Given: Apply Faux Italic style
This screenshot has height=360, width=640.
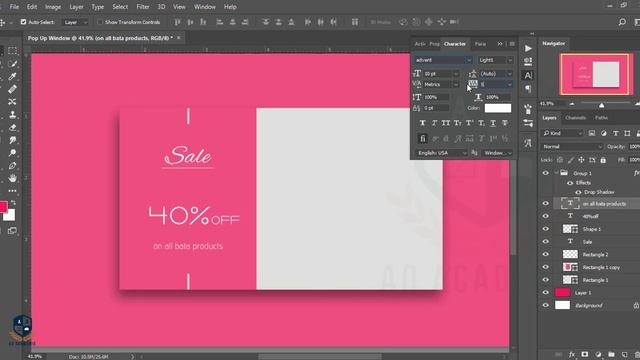Looking at the screenshot, I should tap(434, 123).
